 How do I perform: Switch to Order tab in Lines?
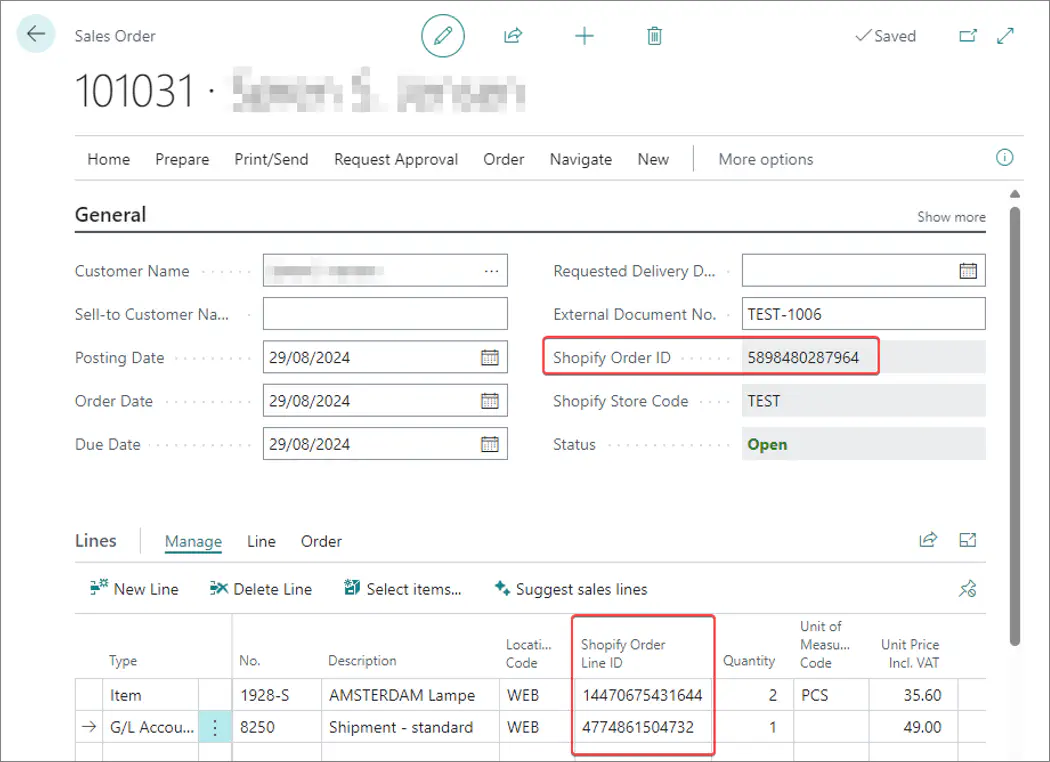[x=321, y=541]
